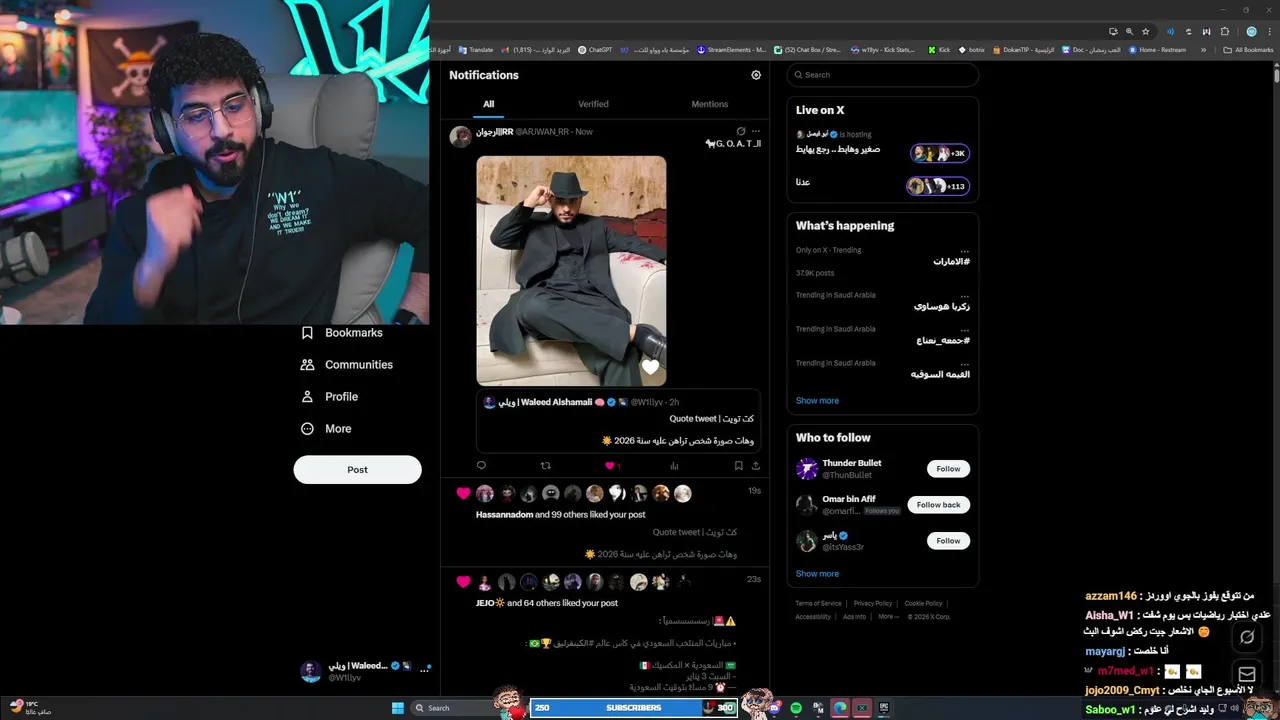Click the Grok icon on ARJWAN_RR's post
The height and width of the screenshot is (720, 1280).
click(x=740, y=131)
